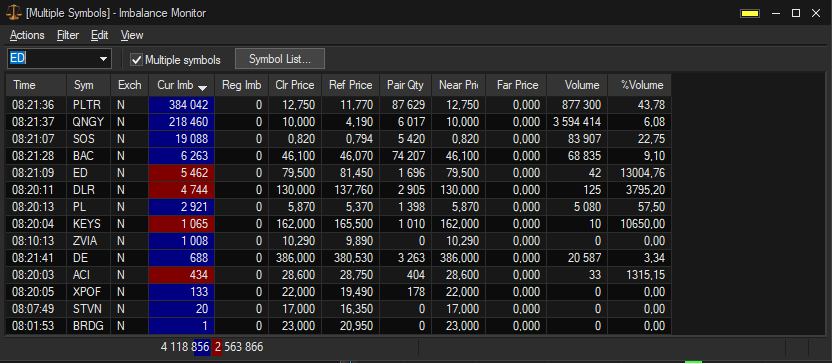Select the BRDG symbol cell
The width and height of the screenshot is (832, 363).
(89, 326)
